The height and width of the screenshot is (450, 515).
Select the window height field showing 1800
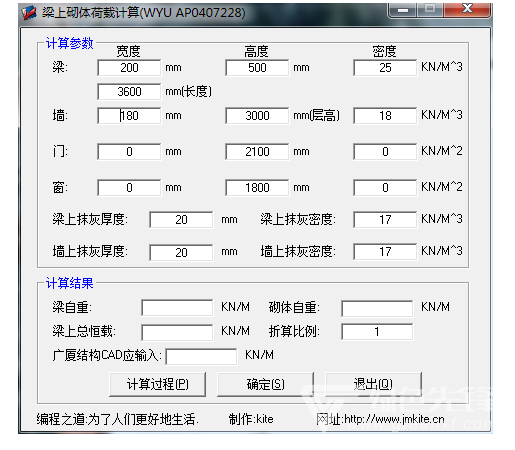[257, 188]
